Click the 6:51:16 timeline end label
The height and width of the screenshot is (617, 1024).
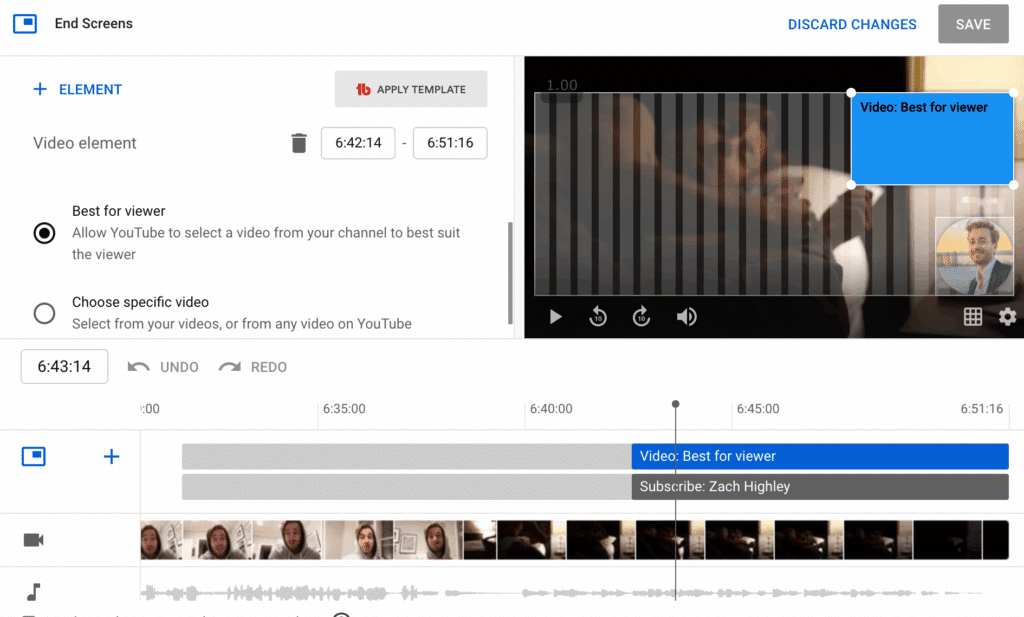point(982,409)
